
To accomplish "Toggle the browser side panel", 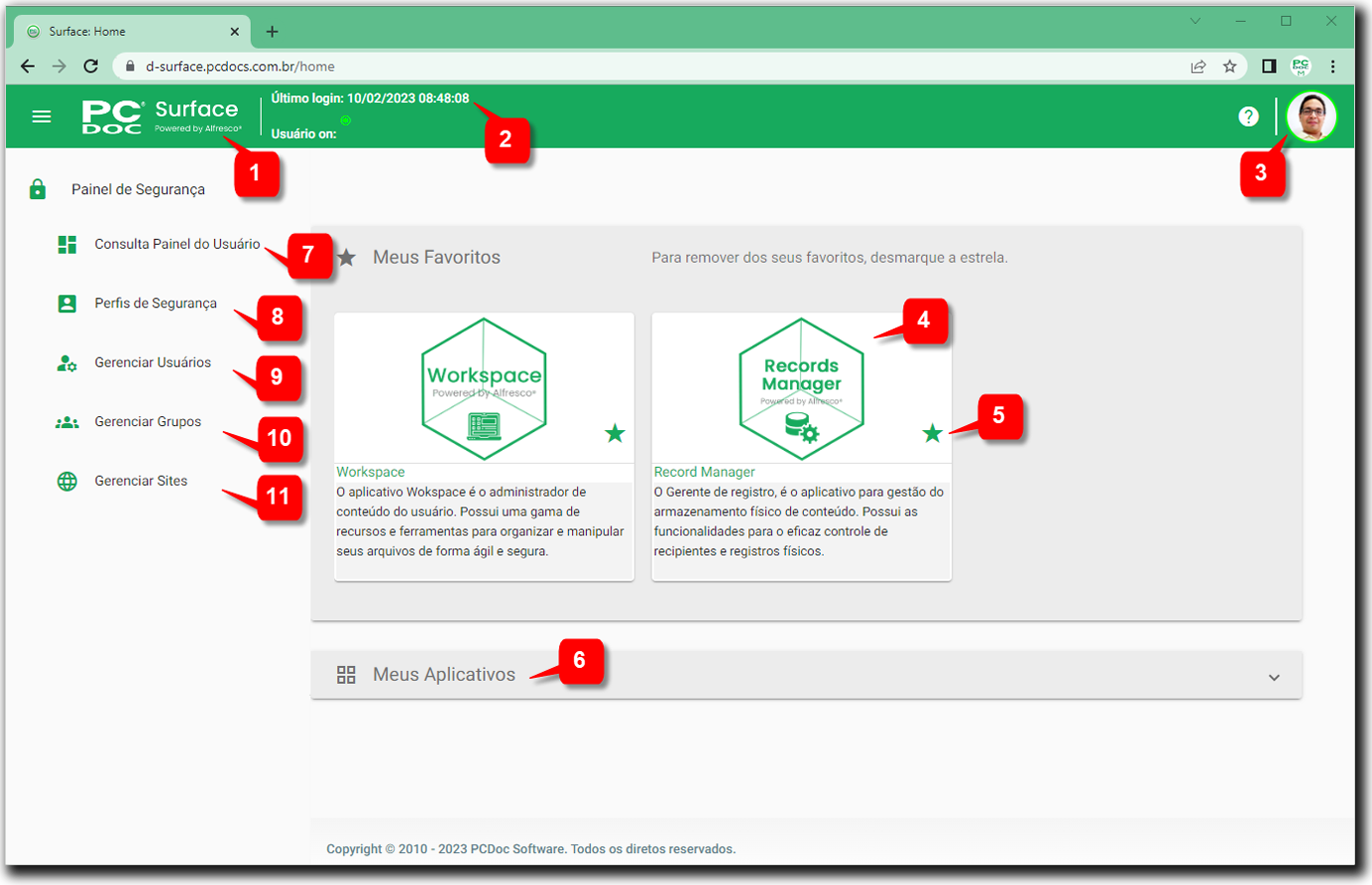I will pos(1269,66).
